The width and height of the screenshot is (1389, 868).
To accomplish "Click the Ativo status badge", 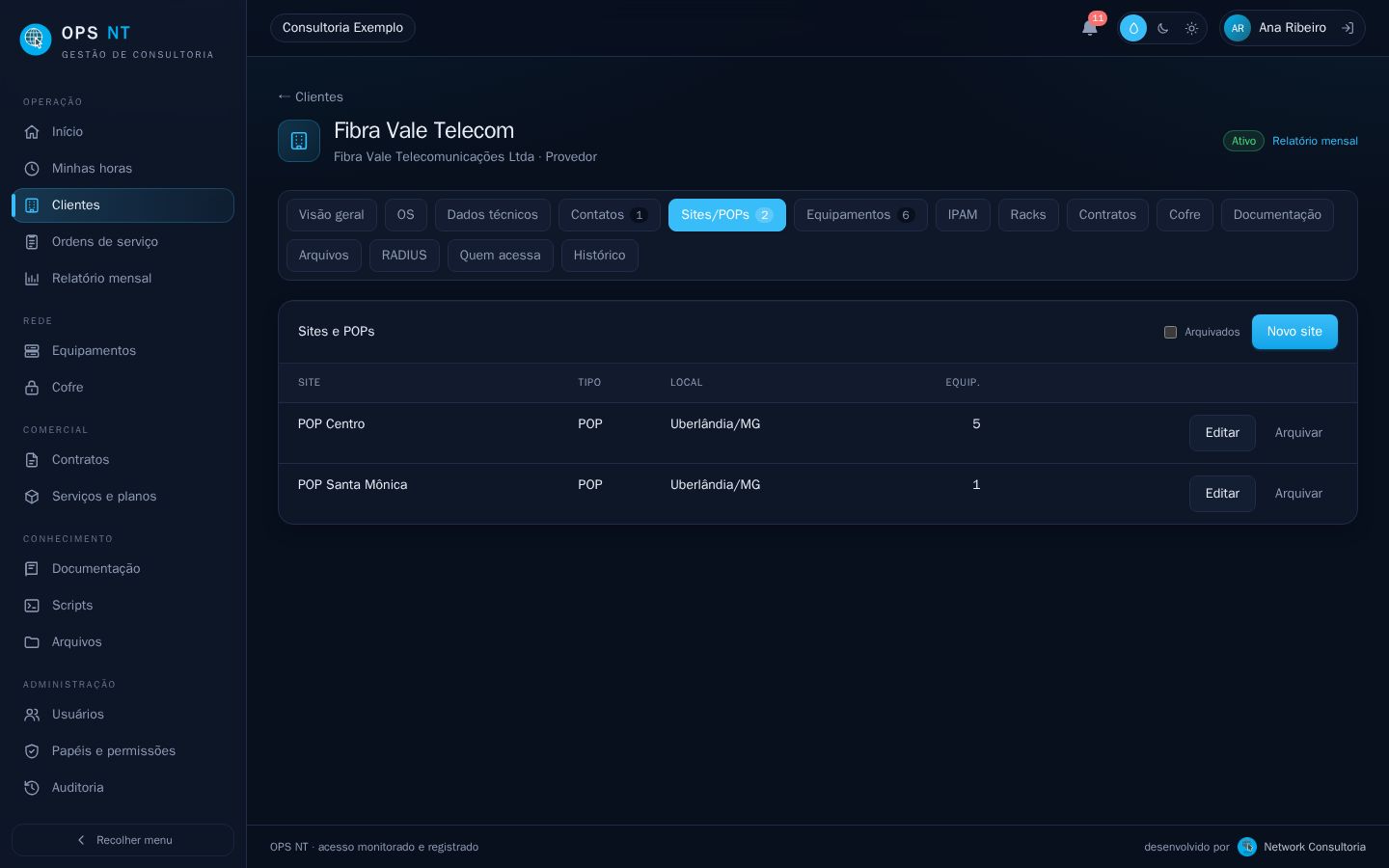I will click(x=1243, y=141).
